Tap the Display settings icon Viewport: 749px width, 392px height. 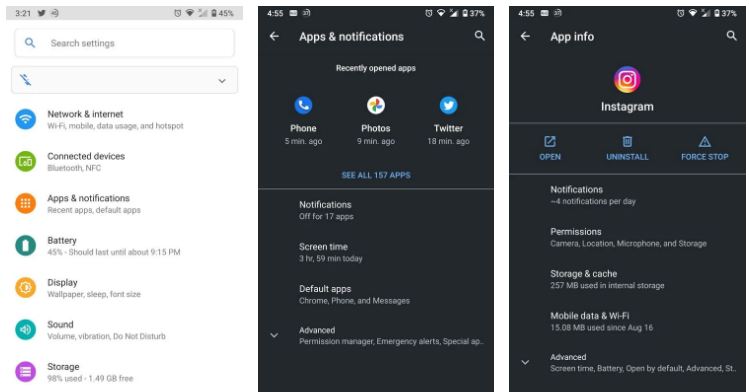(x=25, y=287)
